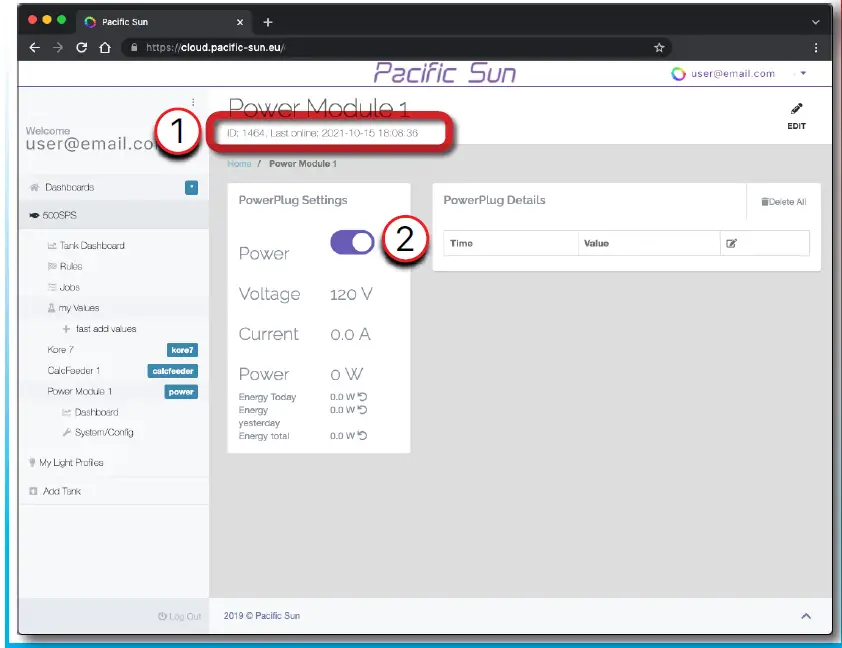Open a new browser tab
The height and width of the screenshot is (648, 842).
268,22
